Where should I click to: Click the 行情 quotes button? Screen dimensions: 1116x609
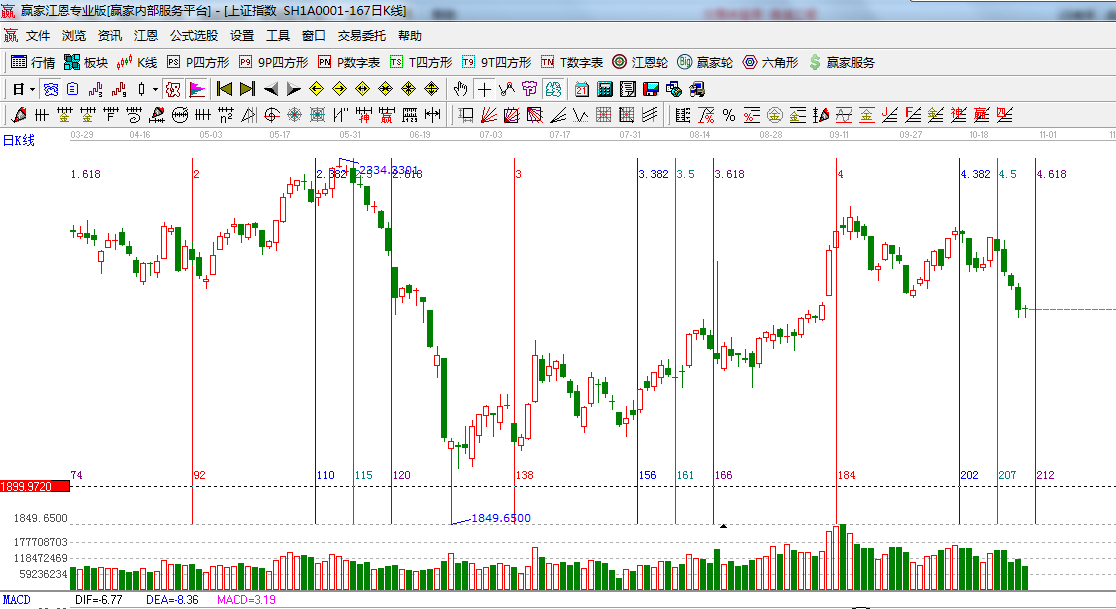(33, 62)
